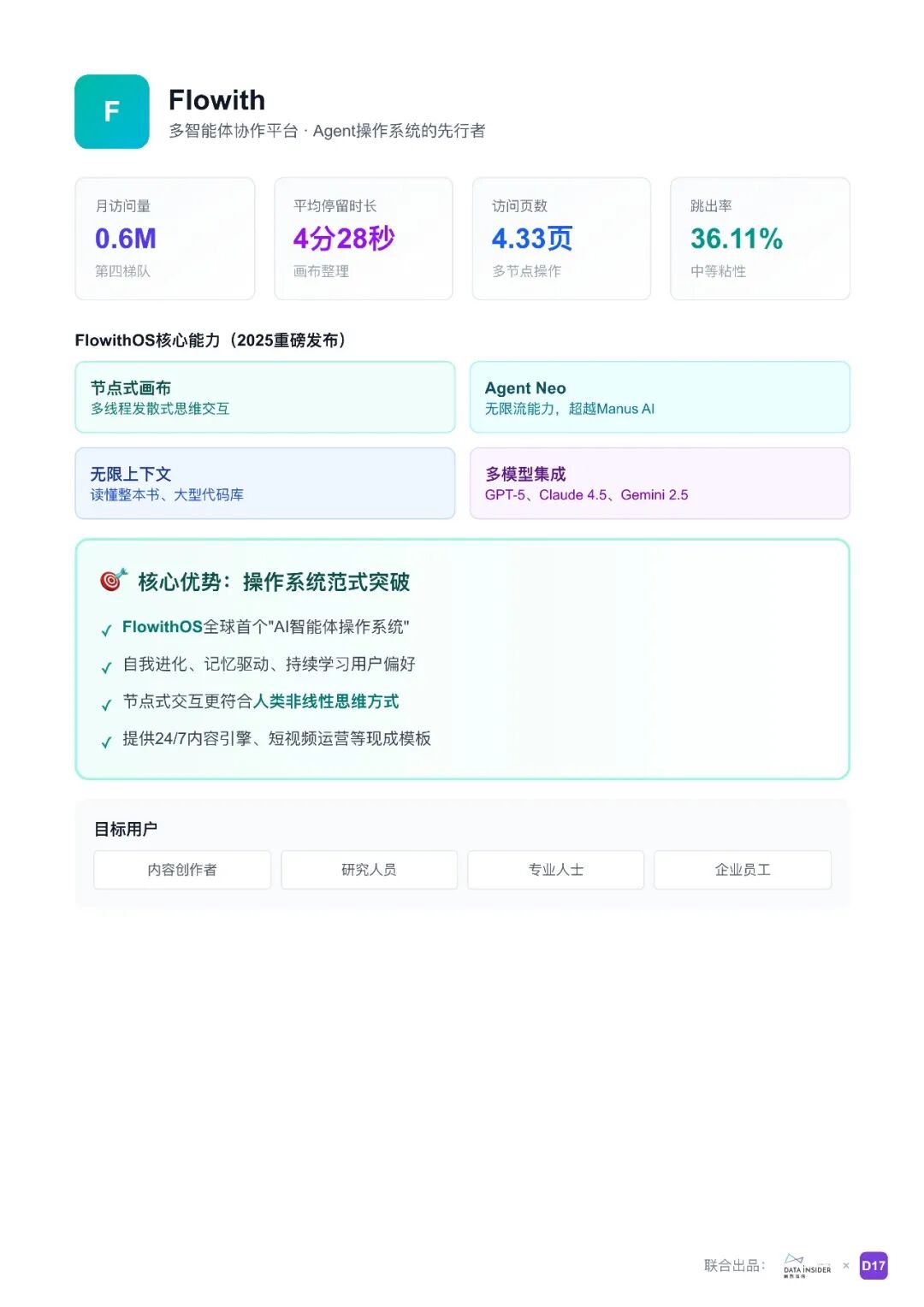Click the 4.33页 pages value

532,239
